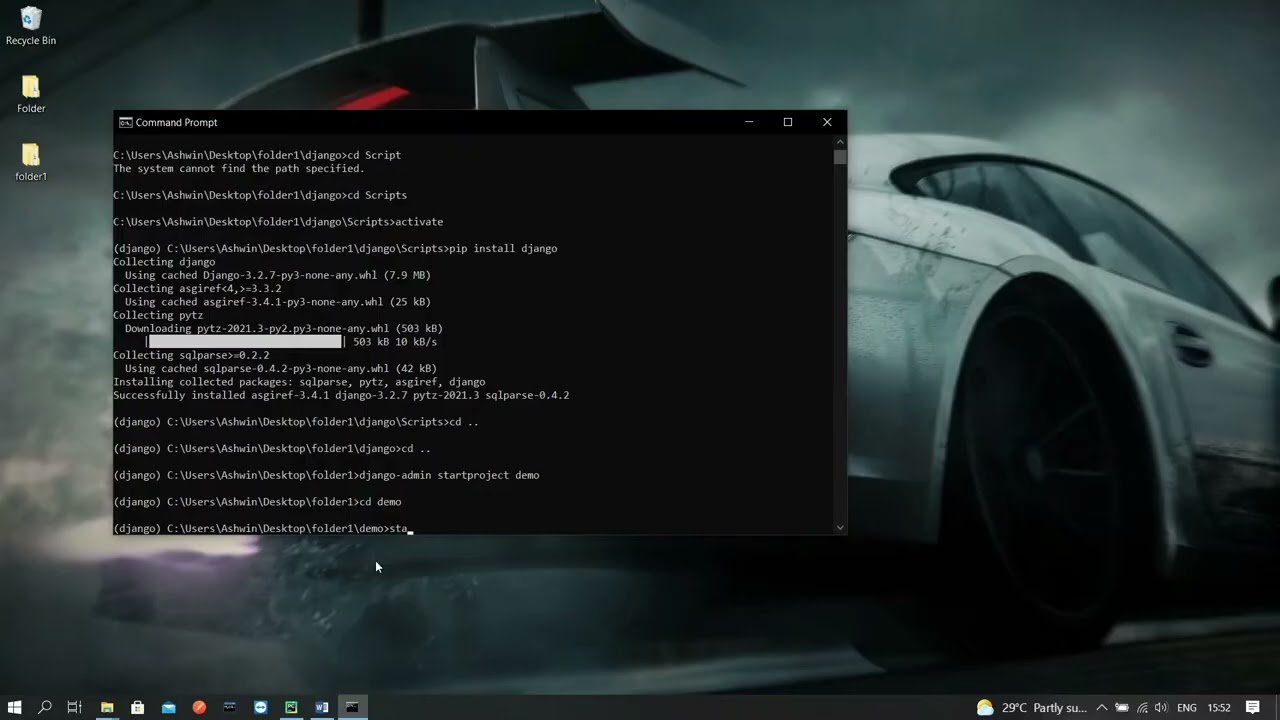Switch to Microsoft Word in the taskbar
Screen dimensions: 1280x720
[x=322, y=707]
